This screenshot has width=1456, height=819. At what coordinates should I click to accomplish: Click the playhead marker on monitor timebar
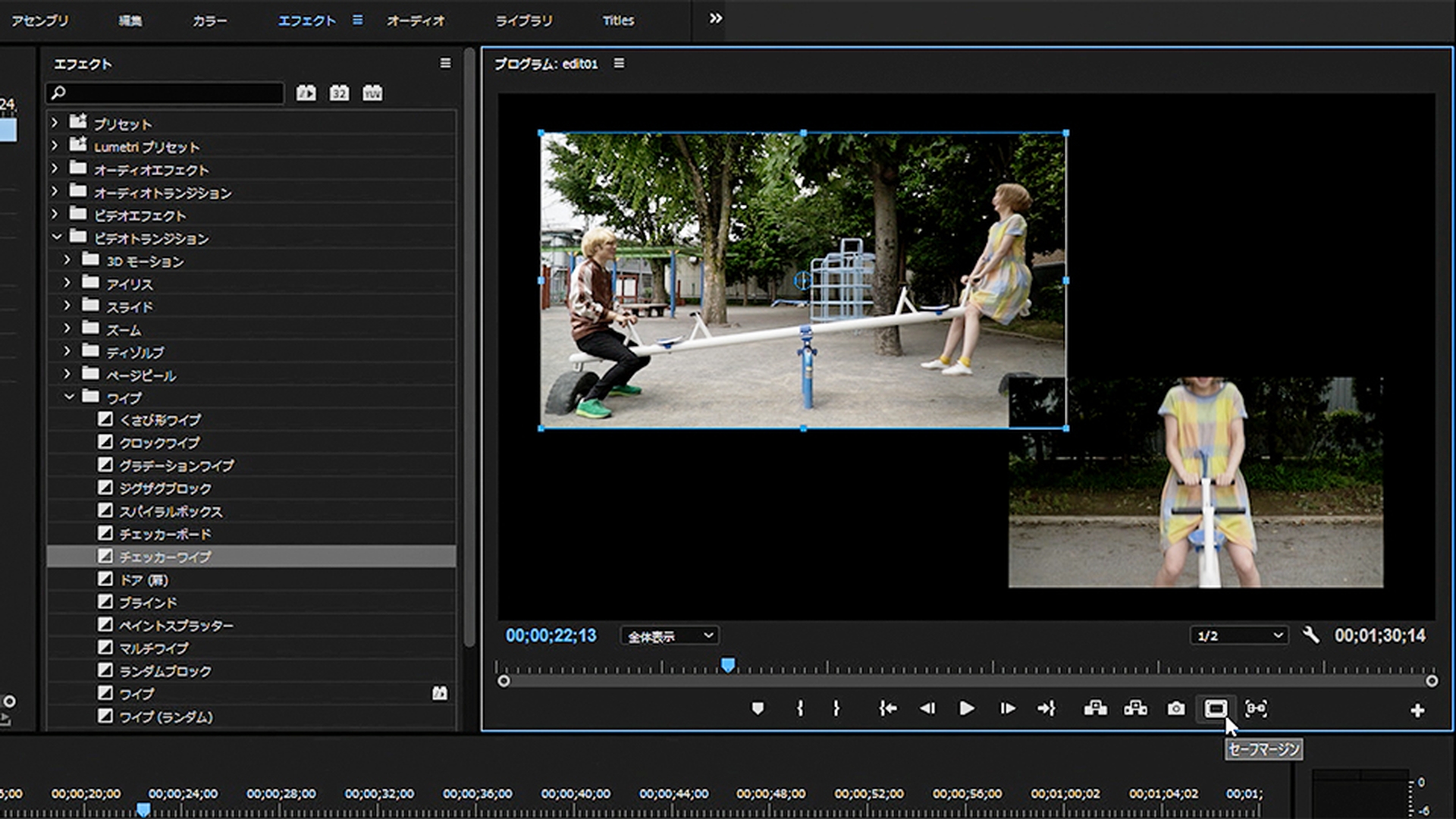[728, 665]
